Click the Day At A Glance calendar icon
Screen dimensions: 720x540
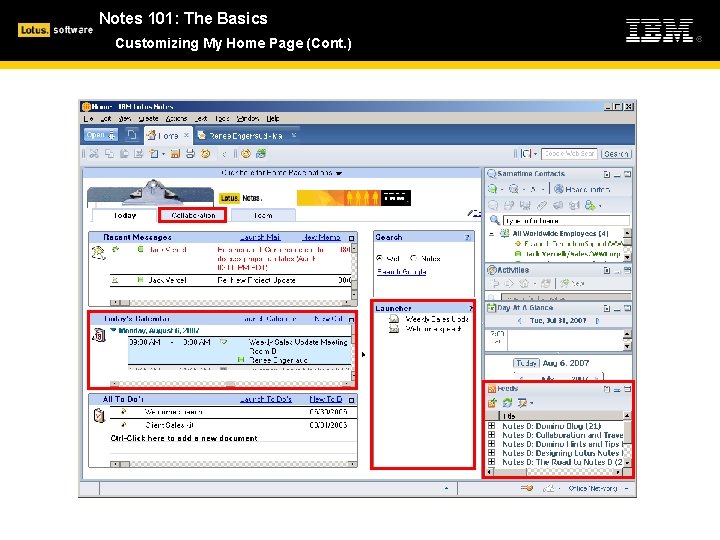tap(491, 308)
